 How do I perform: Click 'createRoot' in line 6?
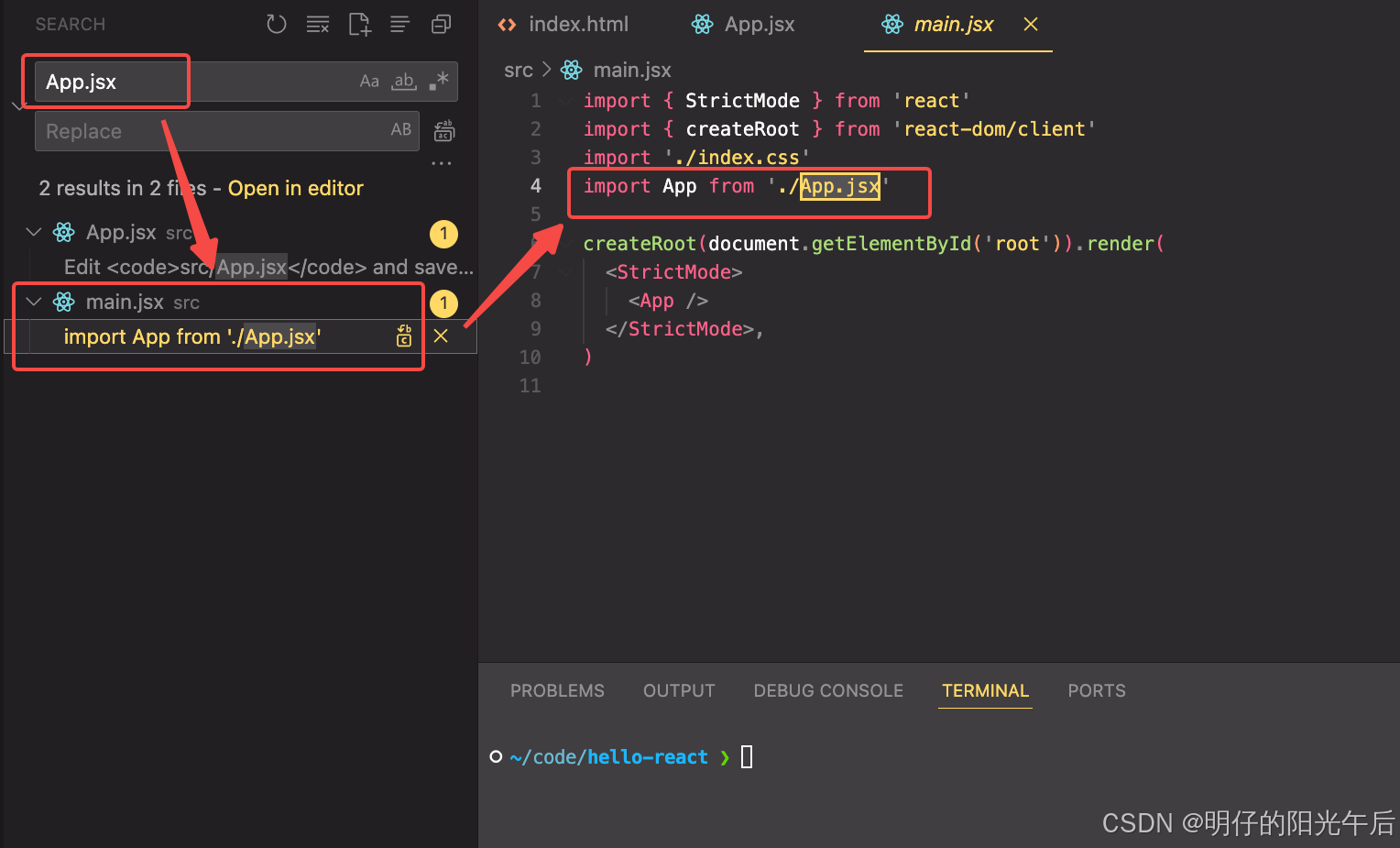tap(640, 244)
